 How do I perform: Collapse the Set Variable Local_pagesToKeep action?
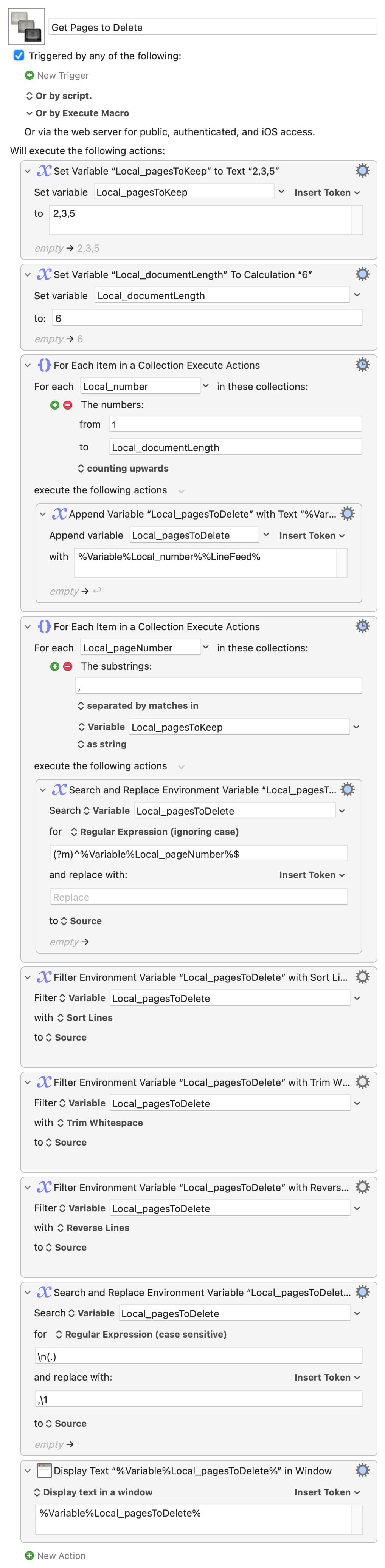[x=27, y=171]
